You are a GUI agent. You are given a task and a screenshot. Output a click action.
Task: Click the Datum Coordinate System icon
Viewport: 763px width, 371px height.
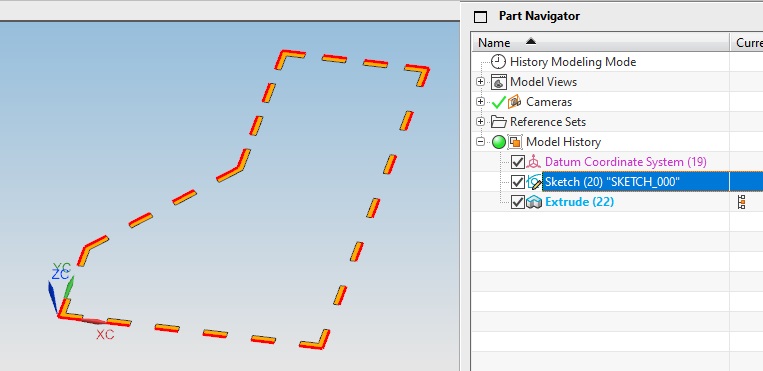pyautogui.click(x=534, y=162)
